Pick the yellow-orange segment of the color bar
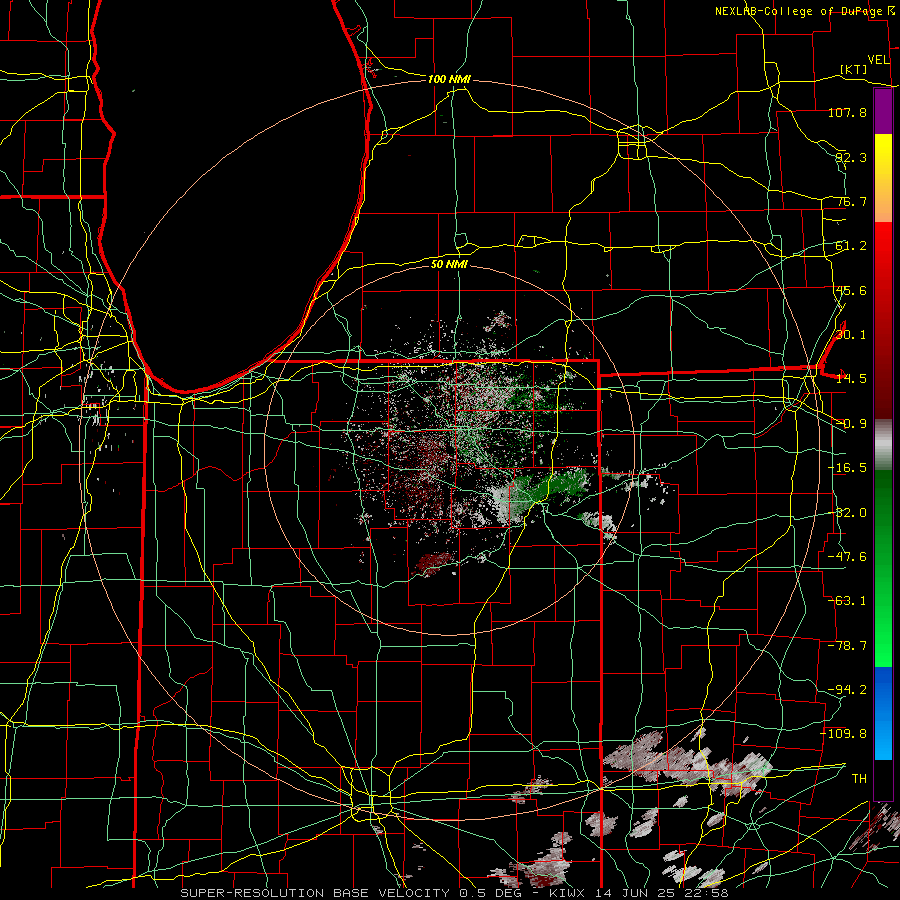The image size is (900, 900). 883,178
